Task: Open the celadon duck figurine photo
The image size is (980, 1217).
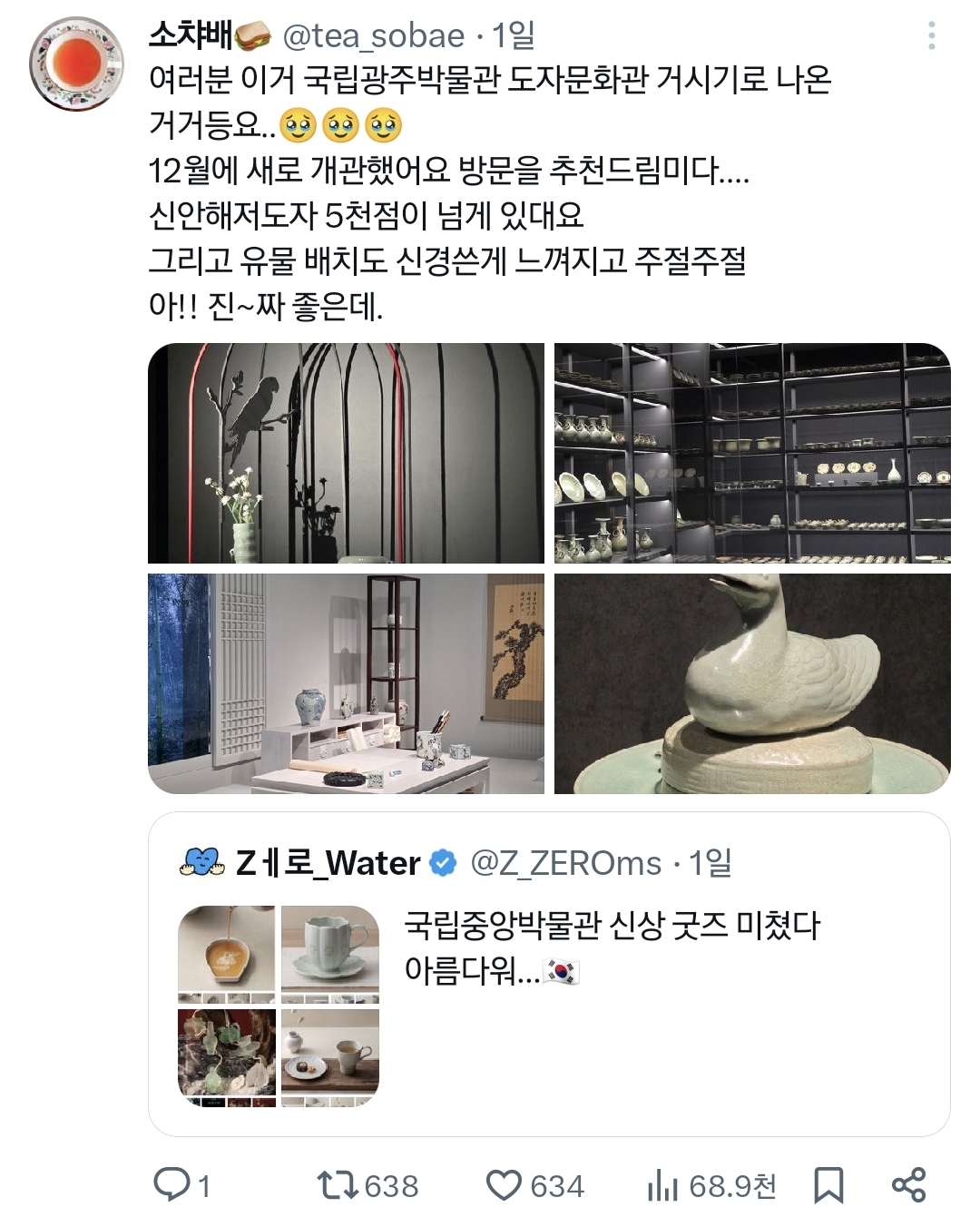Action: (752, 683)
